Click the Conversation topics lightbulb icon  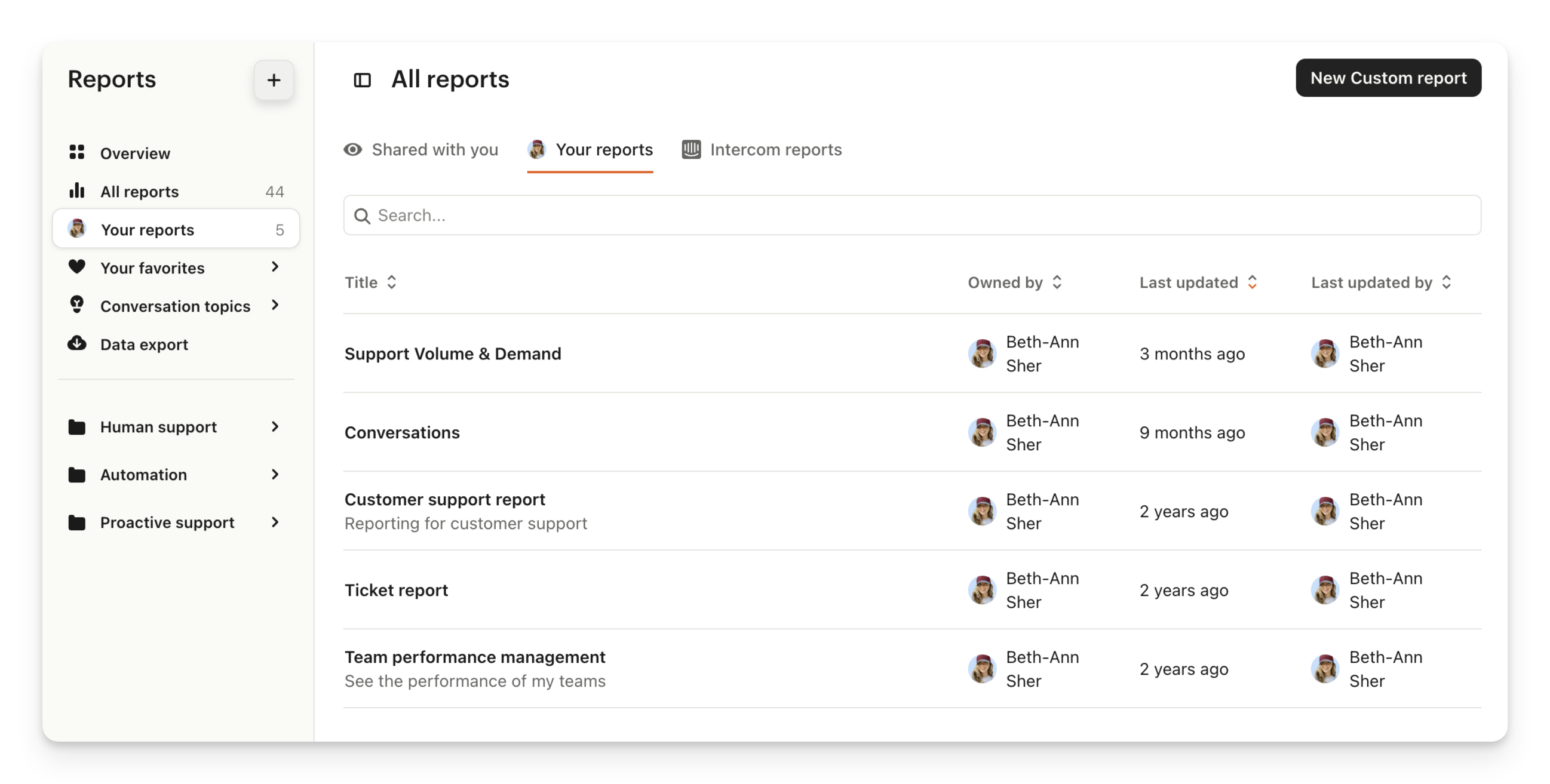77,305
